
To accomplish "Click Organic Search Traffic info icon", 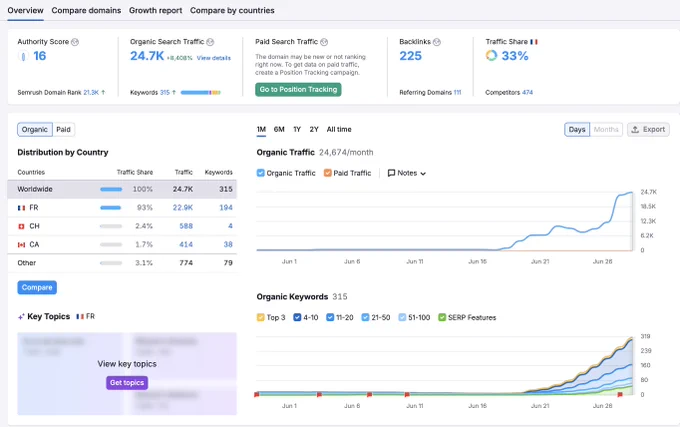I will pyautogui.click(x=210, y=42).
